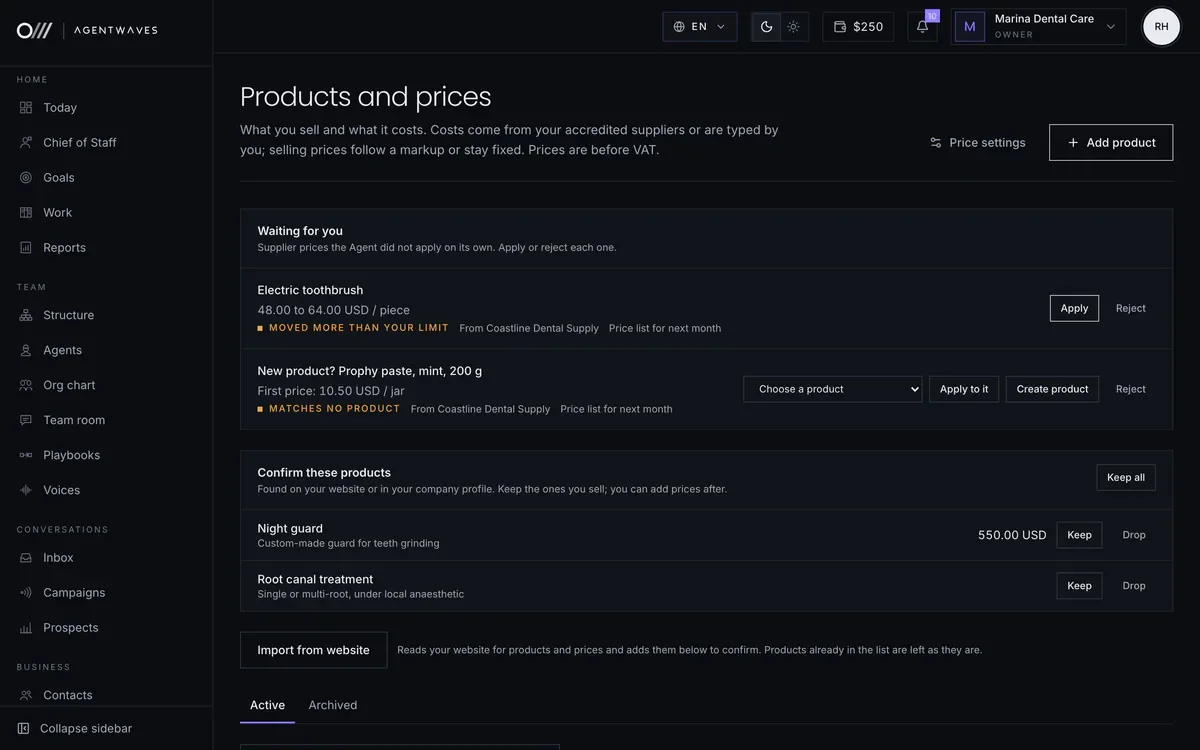Reject the Electric toothbrush price change
Screen dimensions: 1200x750
(x=1131, y=308)
